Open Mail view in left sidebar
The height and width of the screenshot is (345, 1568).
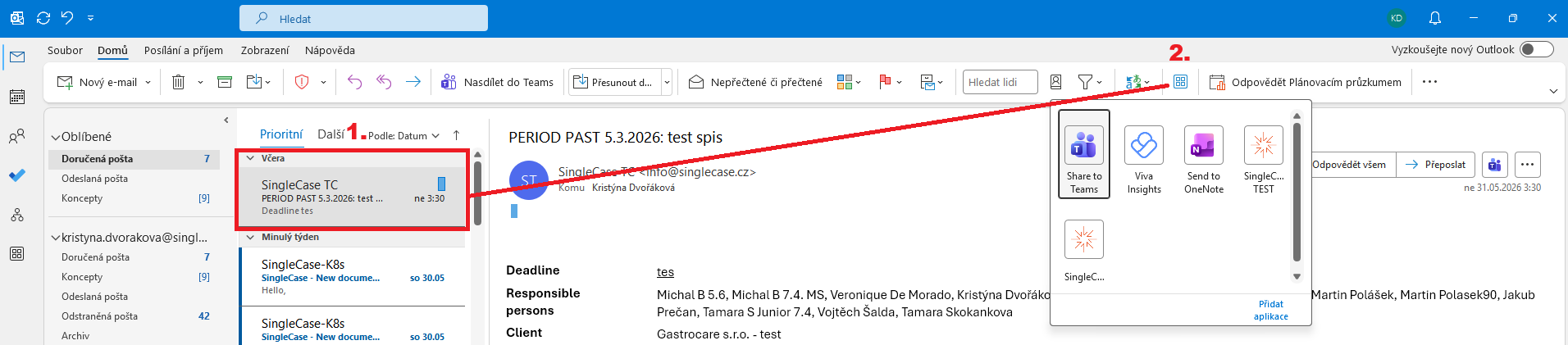pyautogui.click(x=17, y=57)
